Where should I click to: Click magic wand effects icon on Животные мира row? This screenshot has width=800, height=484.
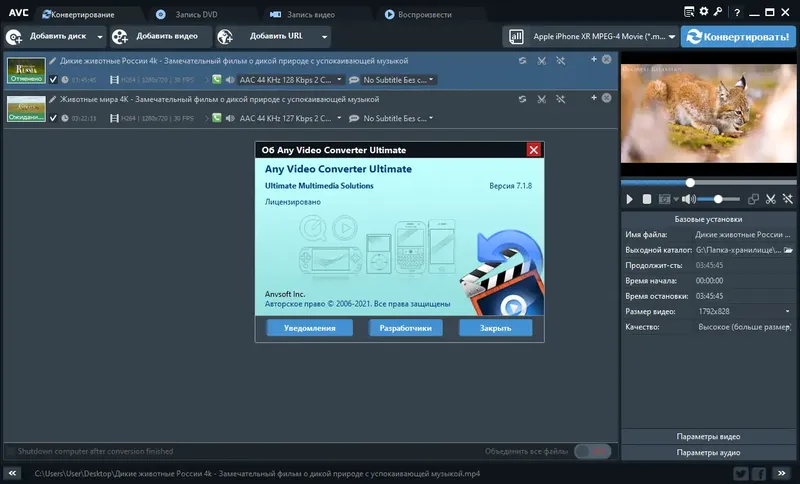pos(560,99)
